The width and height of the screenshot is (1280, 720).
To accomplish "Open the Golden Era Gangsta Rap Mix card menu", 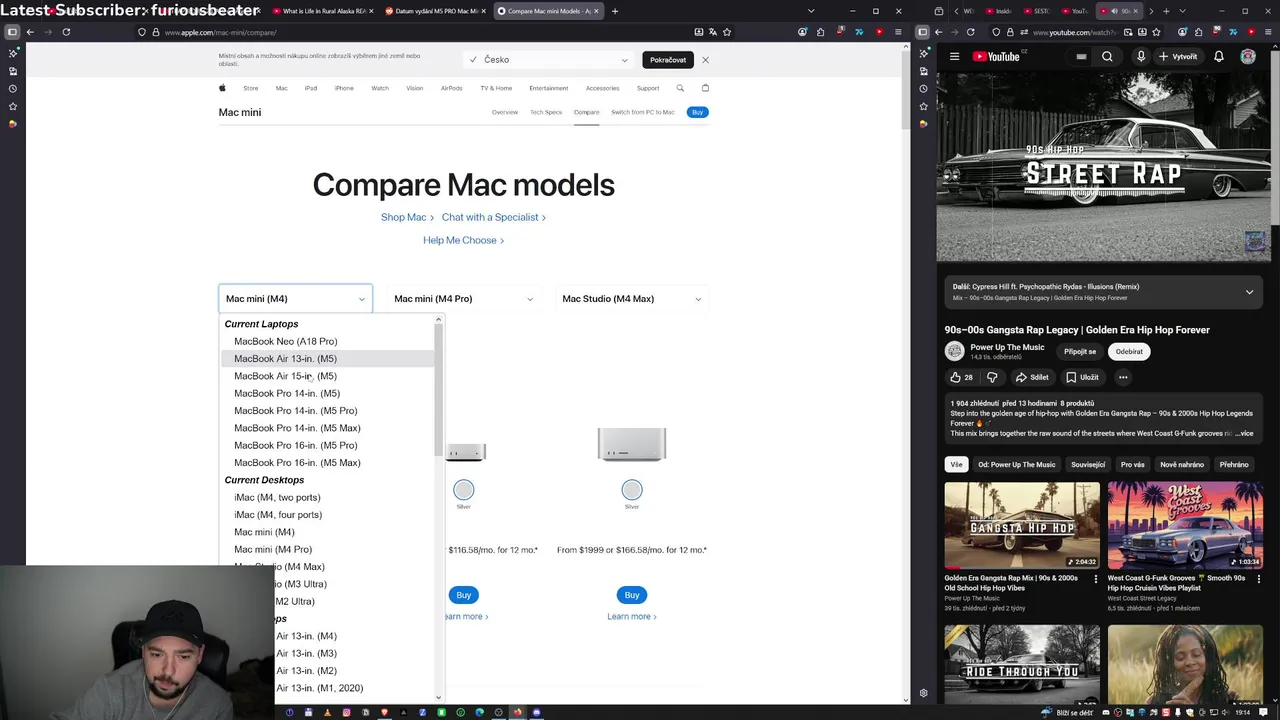I will point(1096,579).
